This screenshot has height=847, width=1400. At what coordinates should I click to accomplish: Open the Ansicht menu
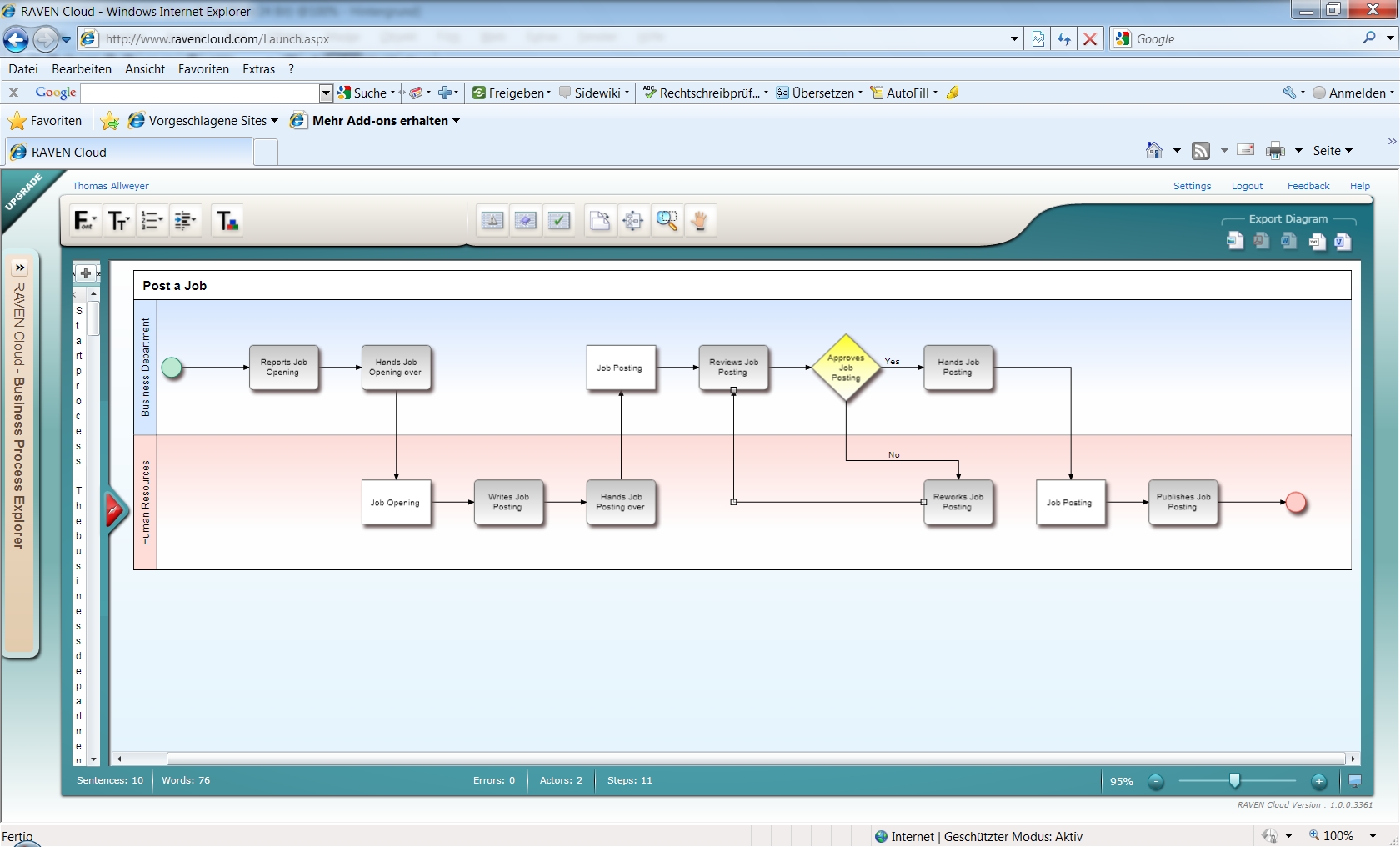pyautogui.click(x=145, y=69)
